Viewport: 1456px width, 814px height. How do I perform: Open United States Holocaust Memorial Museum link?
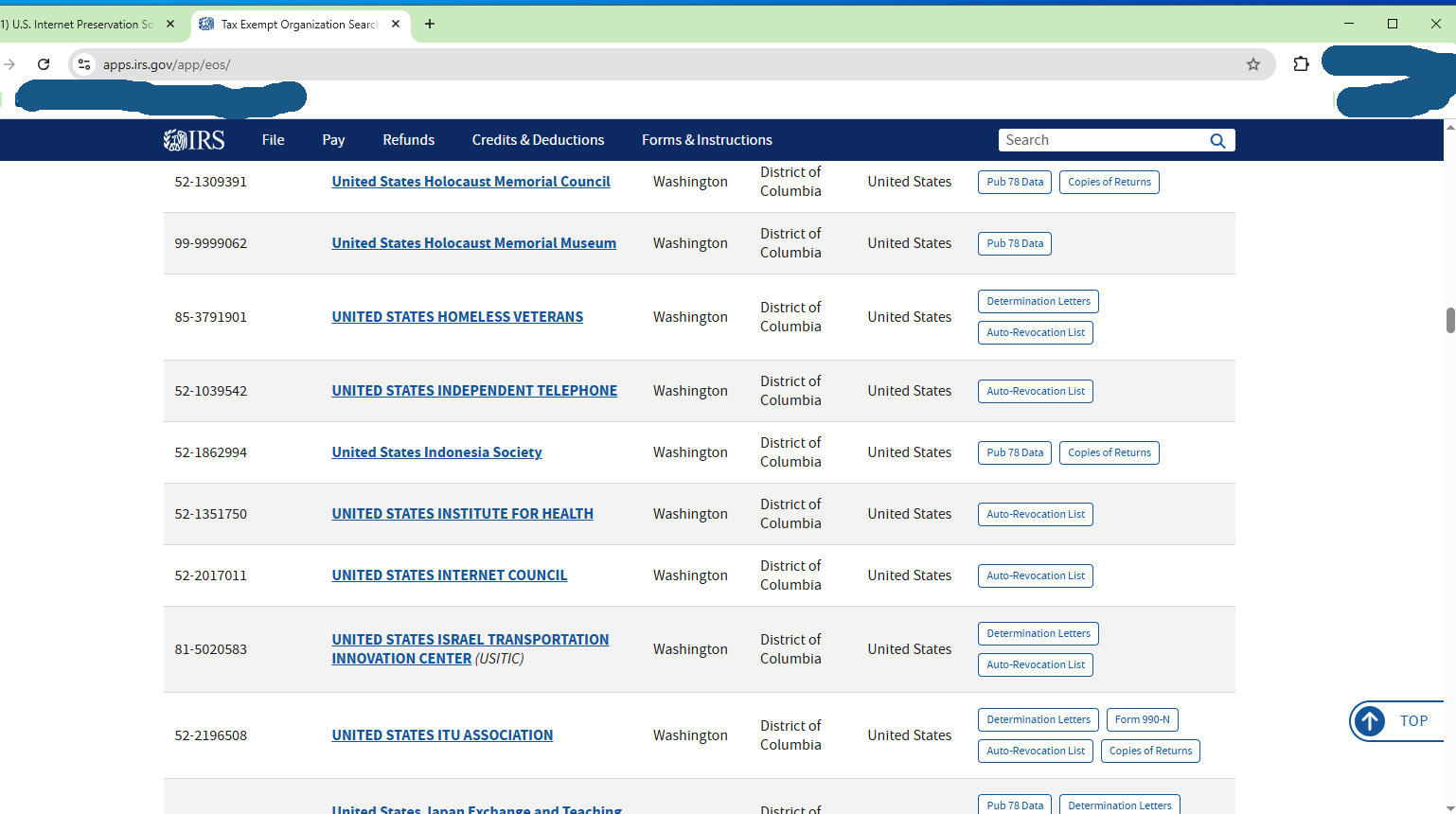pos(473,243)
